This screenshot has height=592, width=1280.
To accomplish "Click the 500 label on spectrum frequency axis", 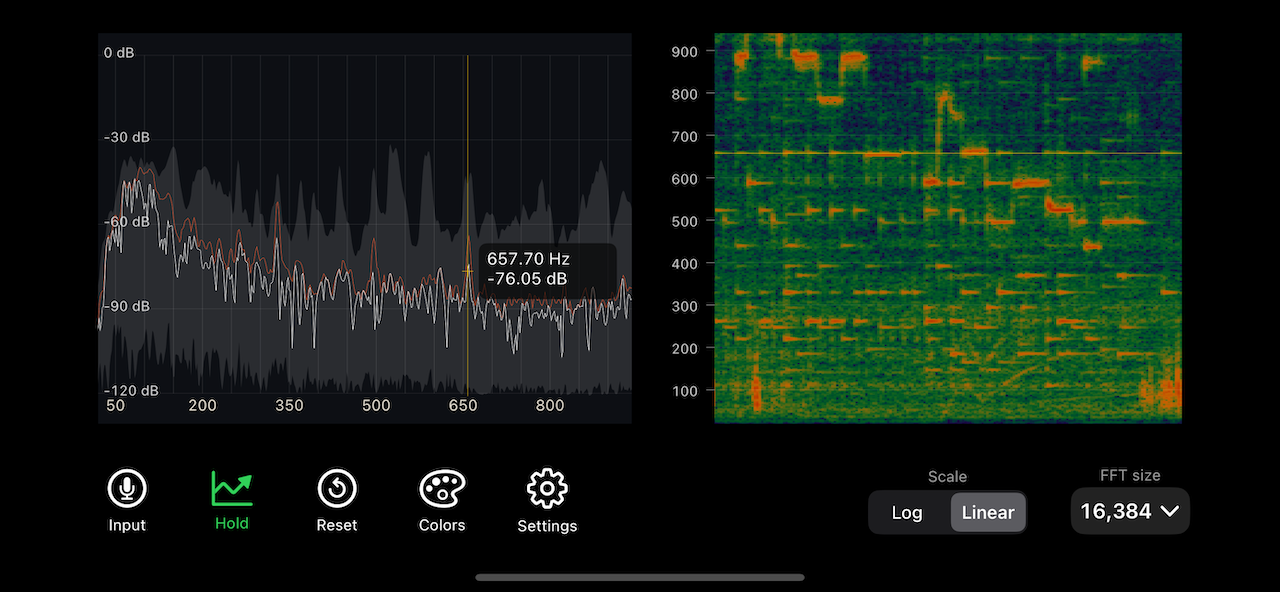I will (376, 405).
